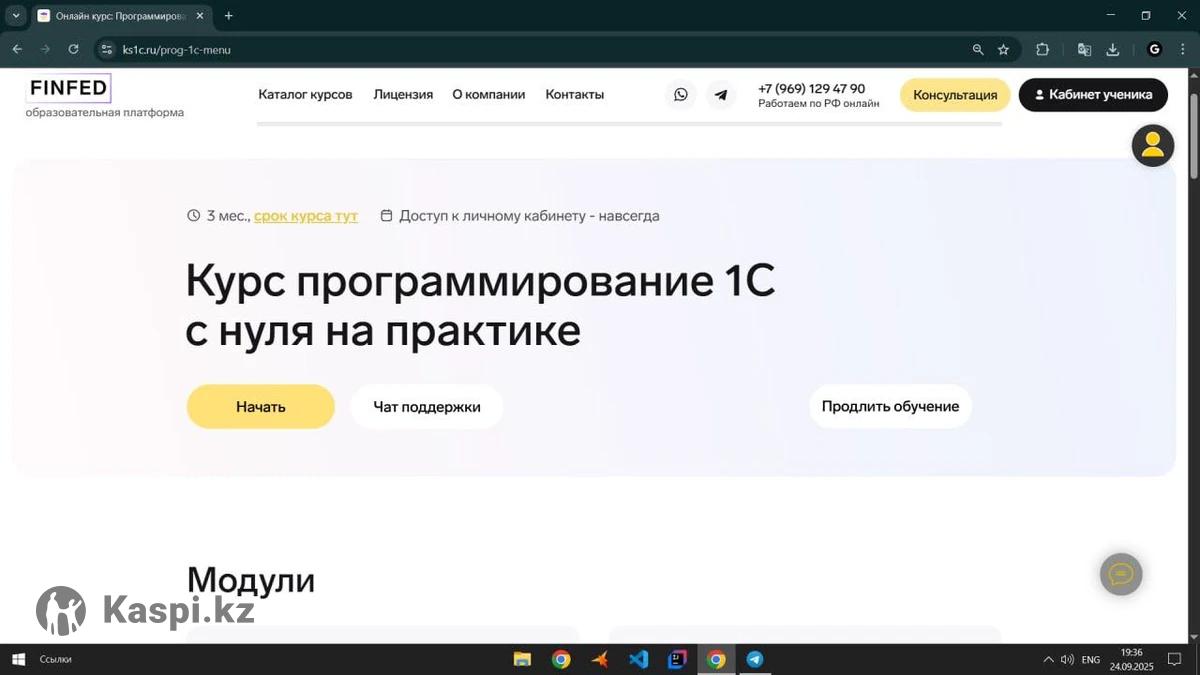
Task: Open Chrome downloads icon
Action: [x=1113, y=49]
